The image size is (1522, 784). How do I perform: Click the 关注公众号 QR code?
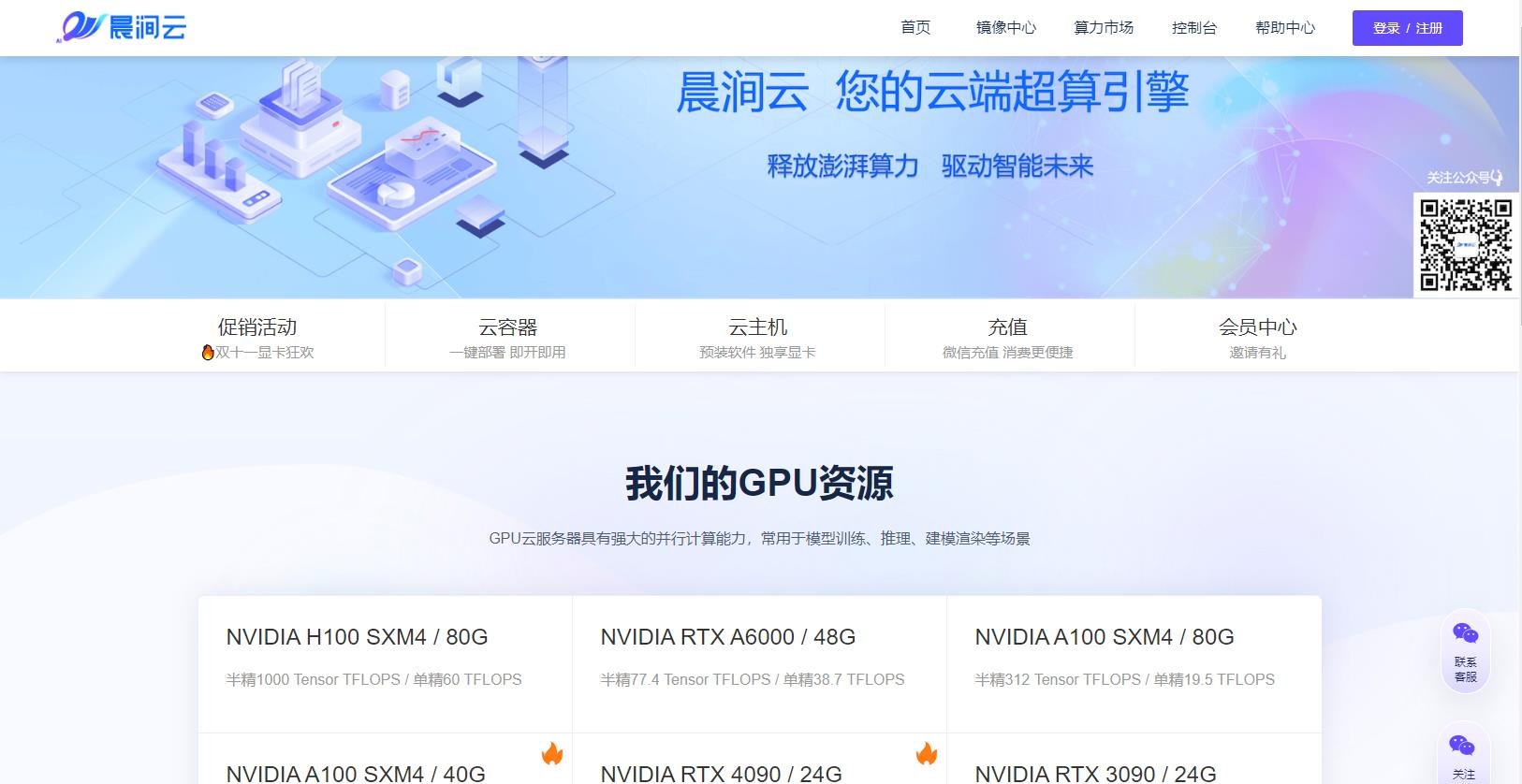[x=1466, y=245]
